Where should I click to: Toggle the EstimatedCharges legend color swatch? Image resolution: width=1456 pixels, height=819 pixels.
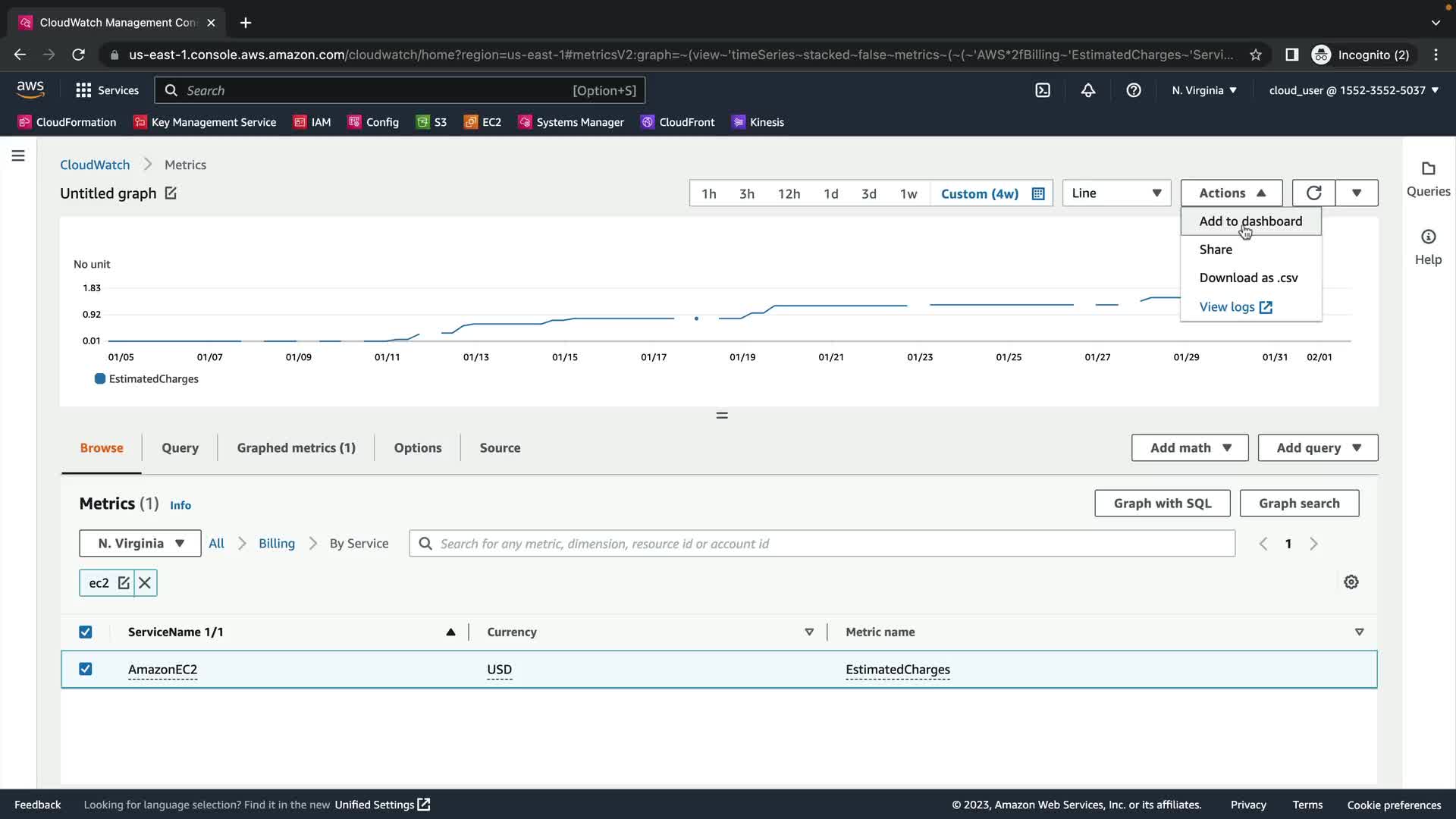tap(99, 378)
